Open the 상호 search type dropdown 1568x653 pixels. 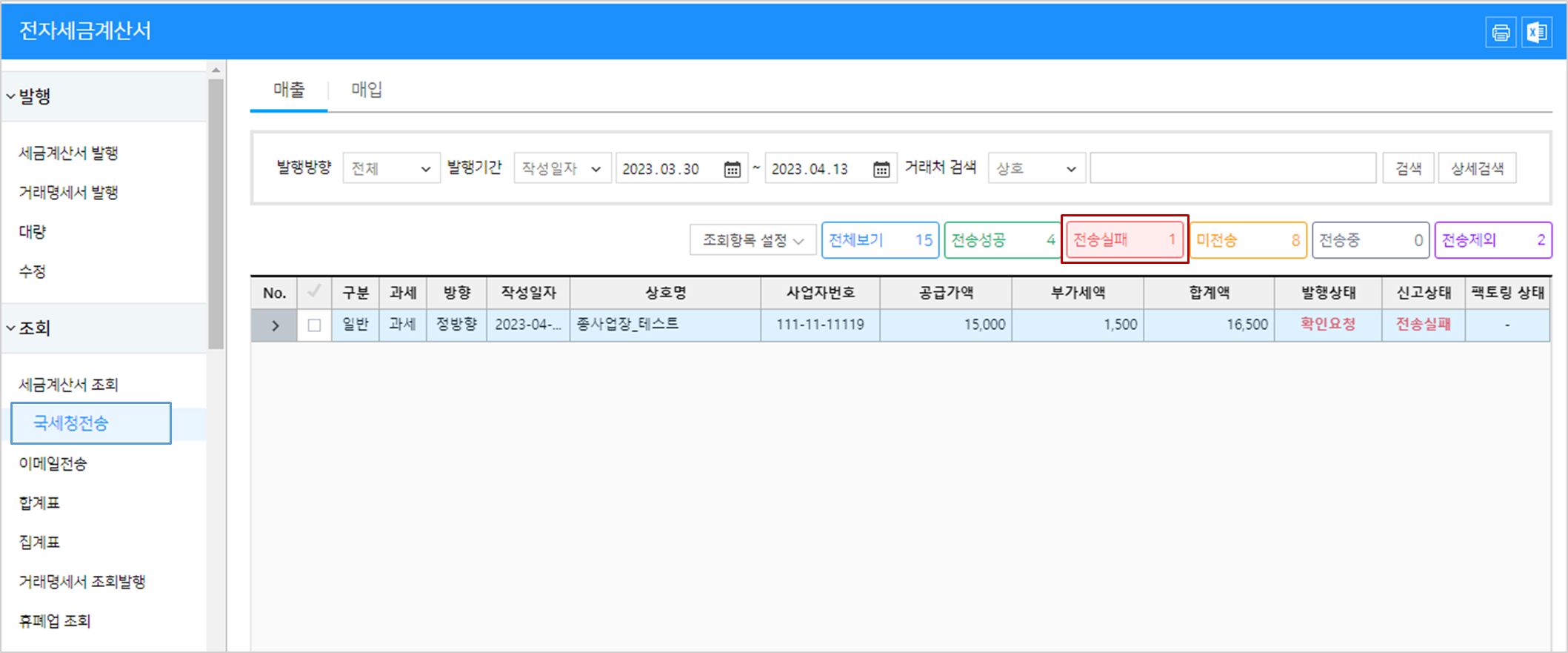coord(1036,168)
